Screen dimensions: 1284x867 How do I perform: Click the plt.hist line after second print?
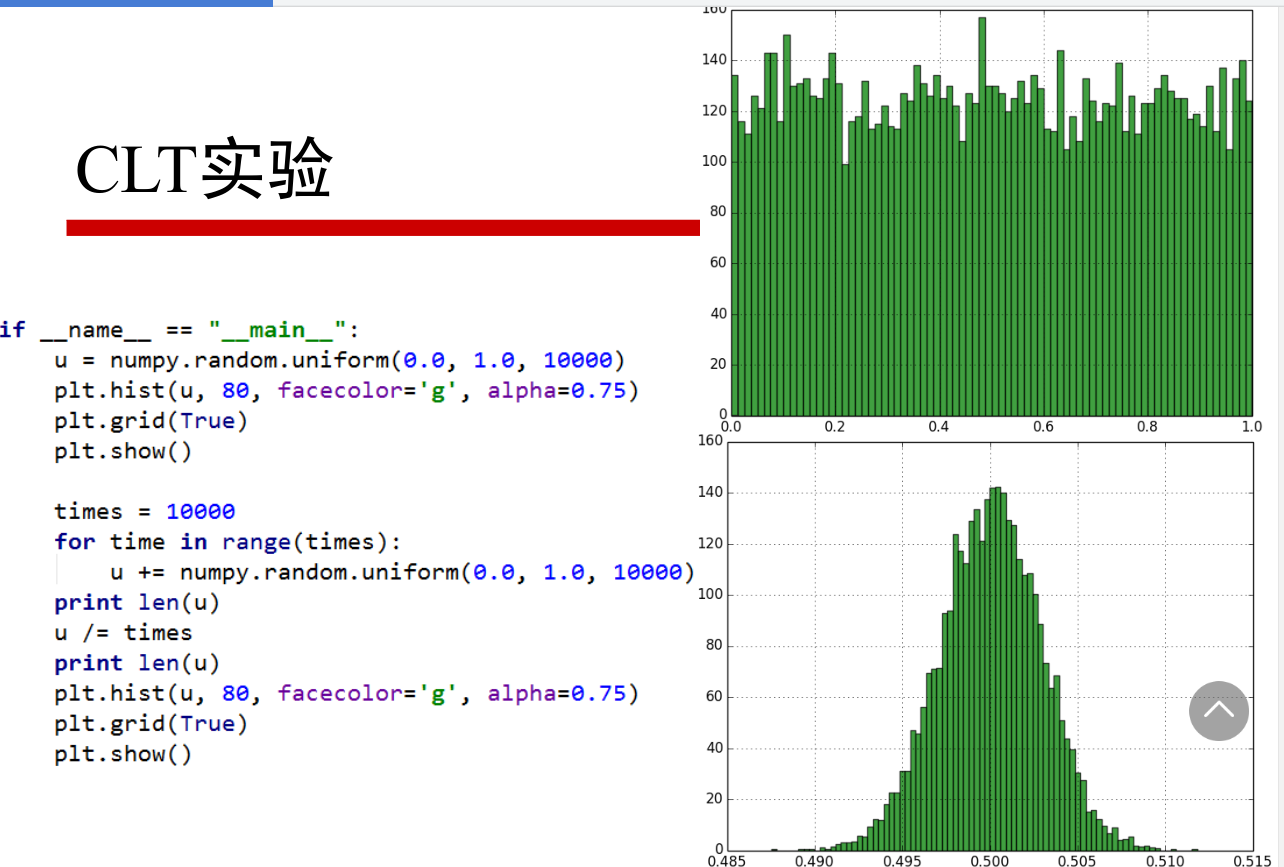pyautogui.click(x=347, y=693)
